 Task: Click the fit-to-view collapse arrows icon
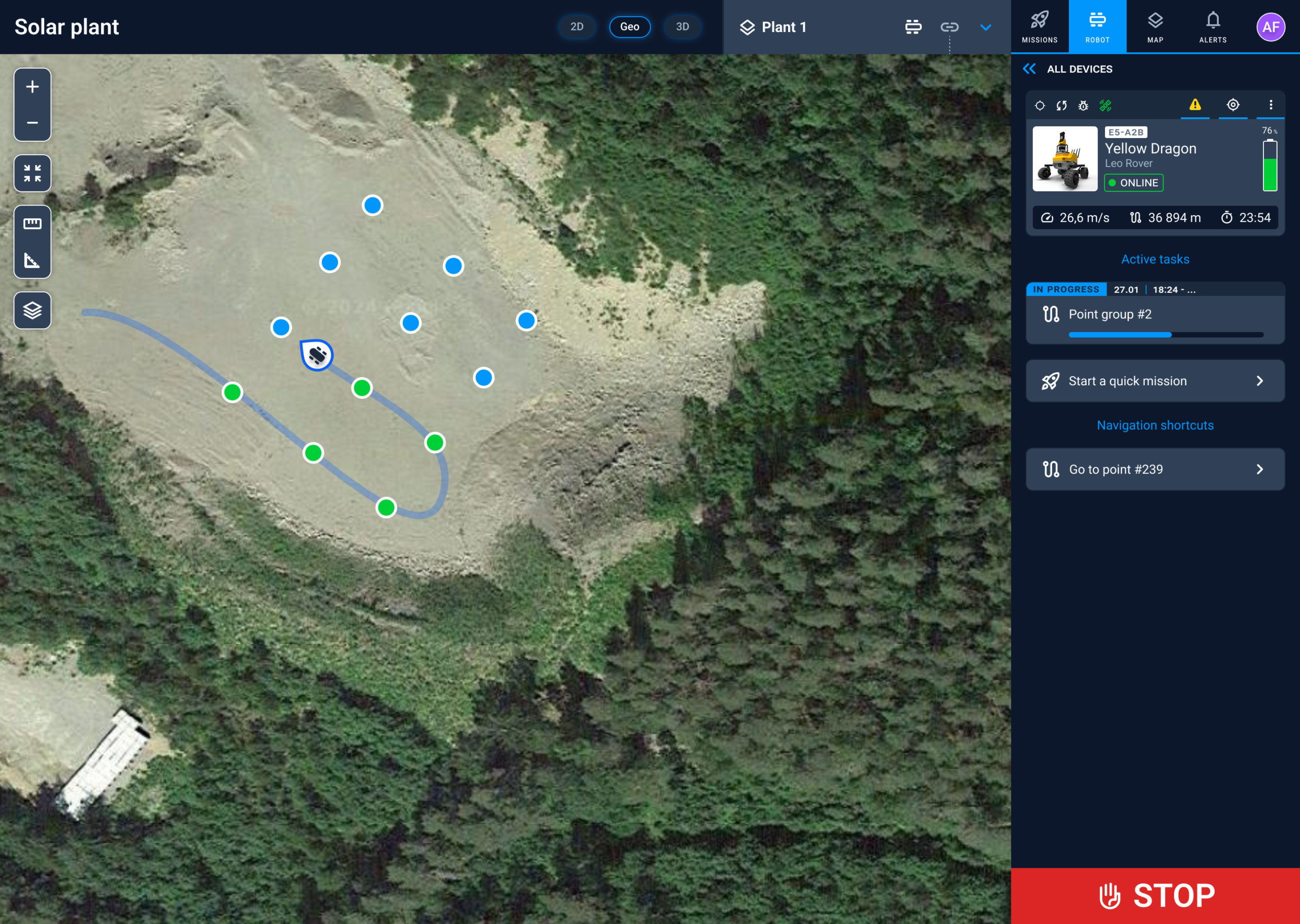pos(32,173)
